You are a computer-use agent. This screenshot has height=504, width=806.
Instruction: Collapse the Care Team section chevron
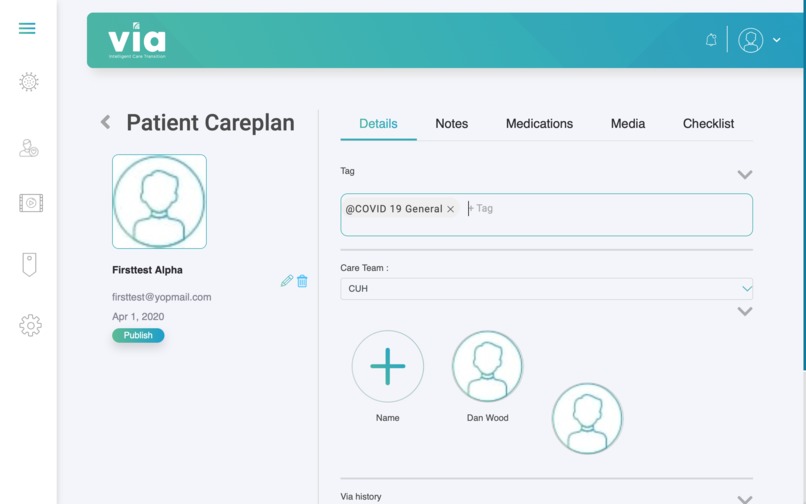point(745,312)
